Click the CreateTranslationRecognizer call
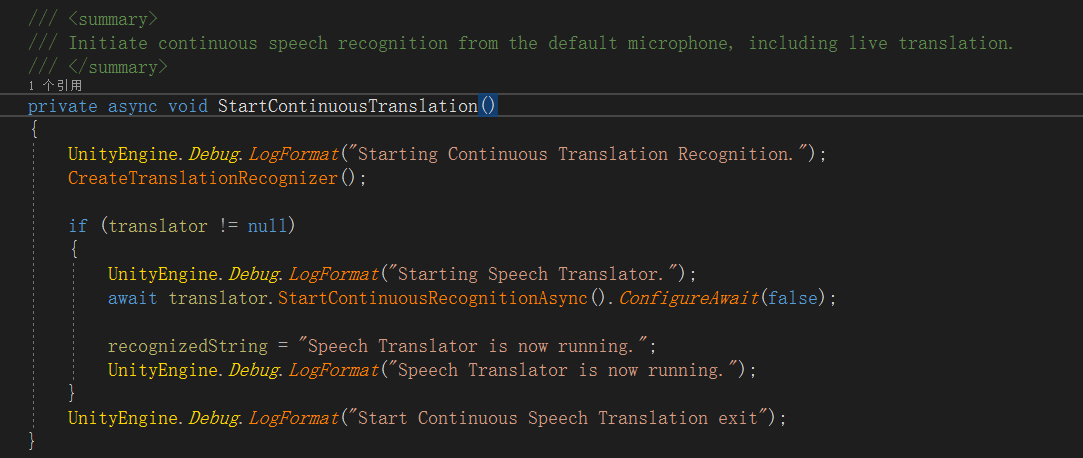1083x458 pixels. click(x=202, y=178)
